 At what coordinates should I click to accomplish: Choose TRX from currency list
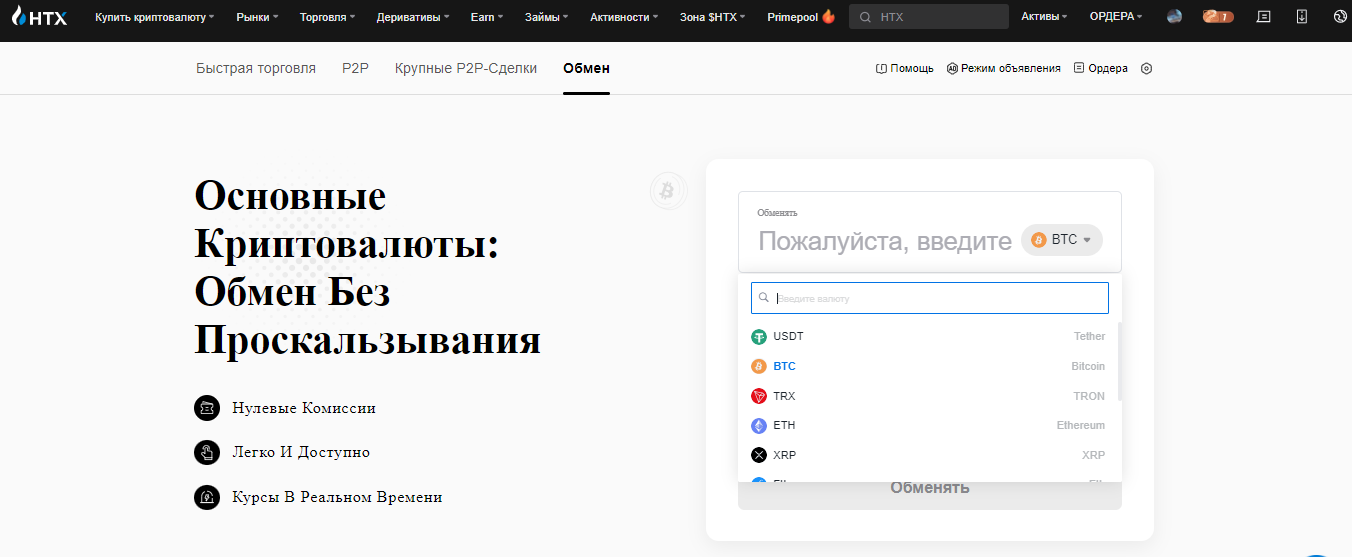930,396
